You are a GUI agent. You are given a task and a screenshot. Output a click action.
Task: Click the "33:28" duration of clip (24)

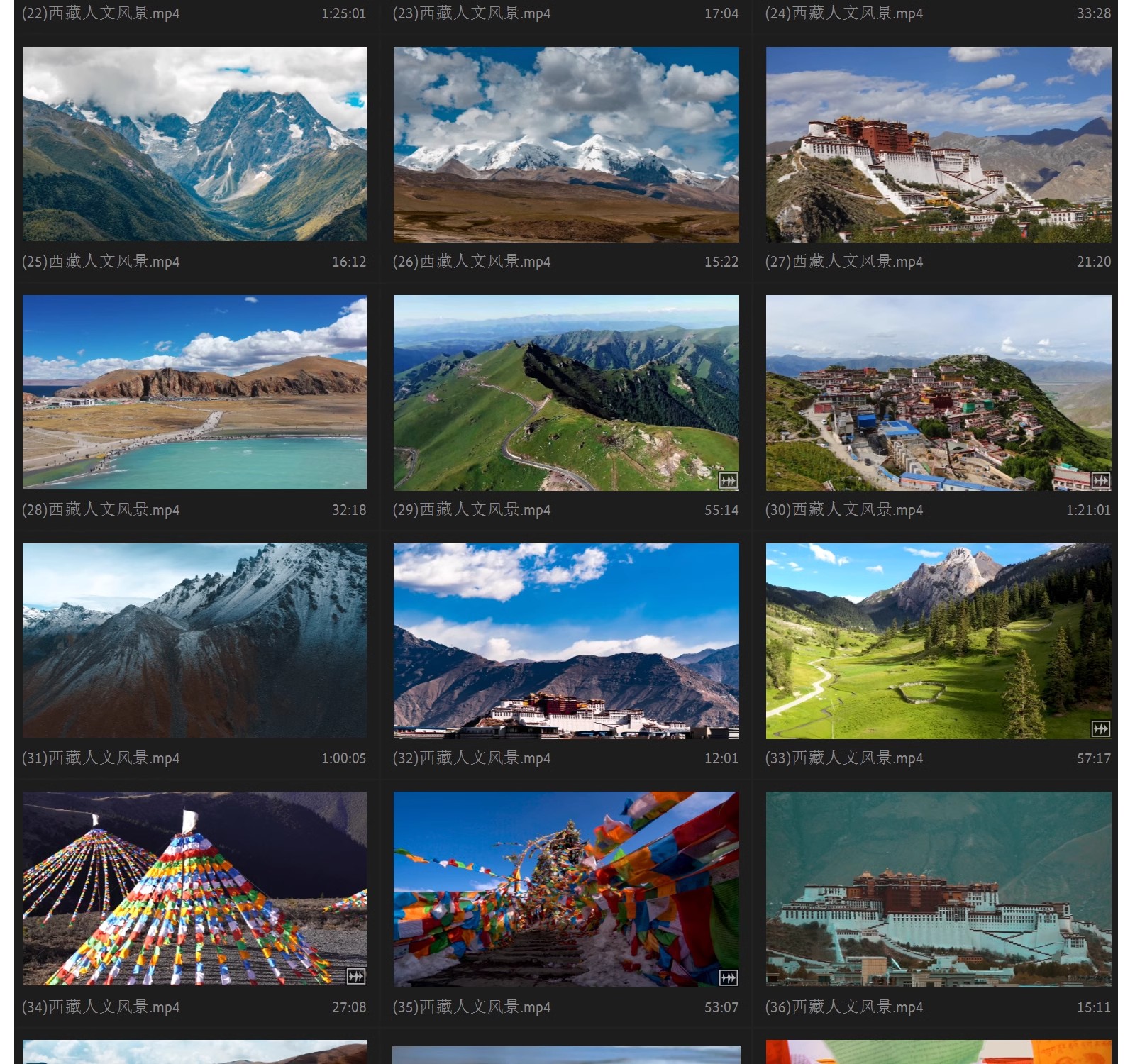pyautogui.click(x=1094, y=13)
